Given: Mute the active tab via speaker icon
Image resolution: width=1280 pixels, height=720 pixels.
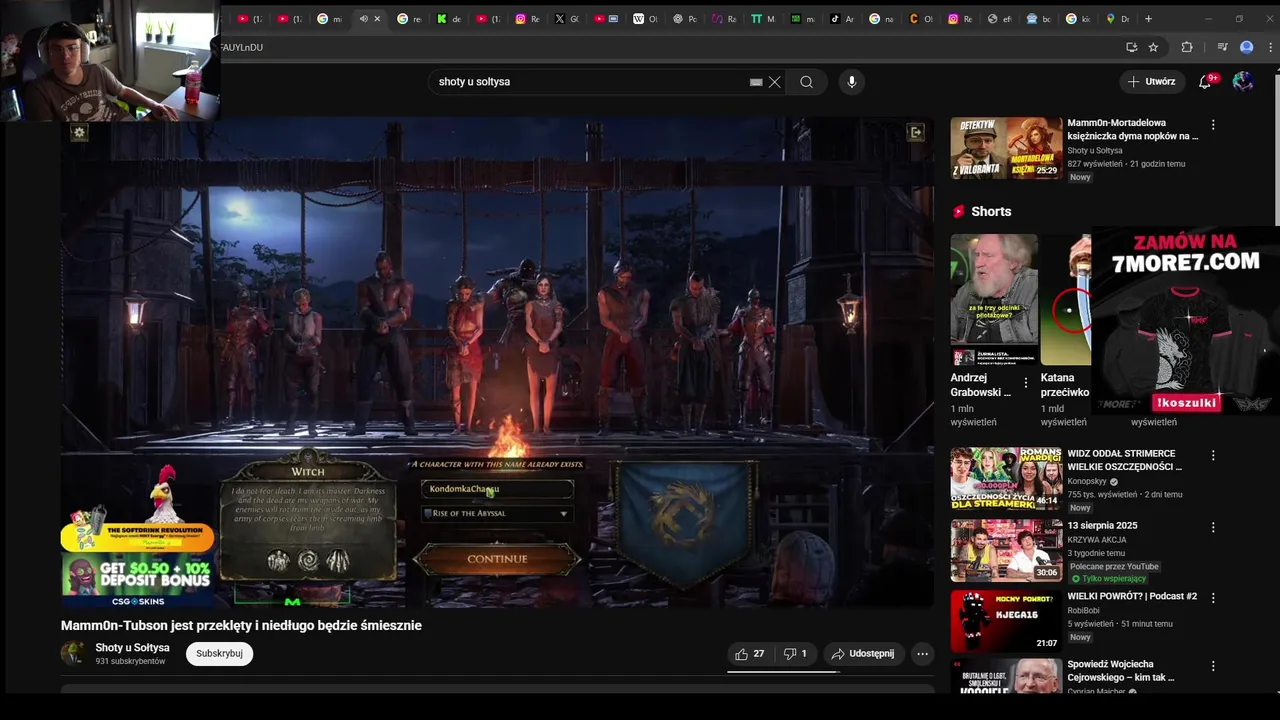Looking at the screenshot, I should coord(363,19).
